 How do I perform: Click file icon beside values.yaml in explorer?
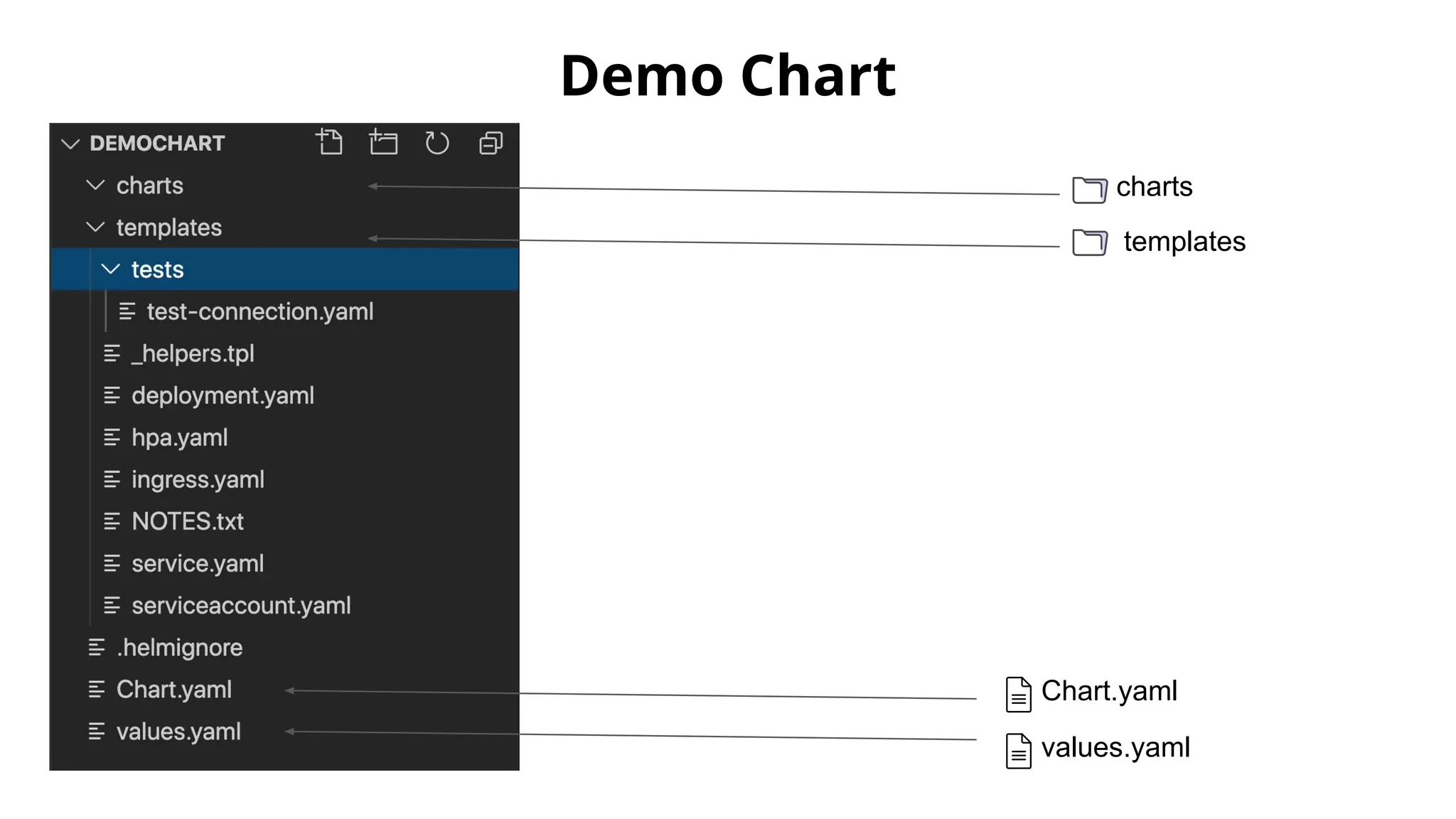pyautogui.click(x=97, y=731)
